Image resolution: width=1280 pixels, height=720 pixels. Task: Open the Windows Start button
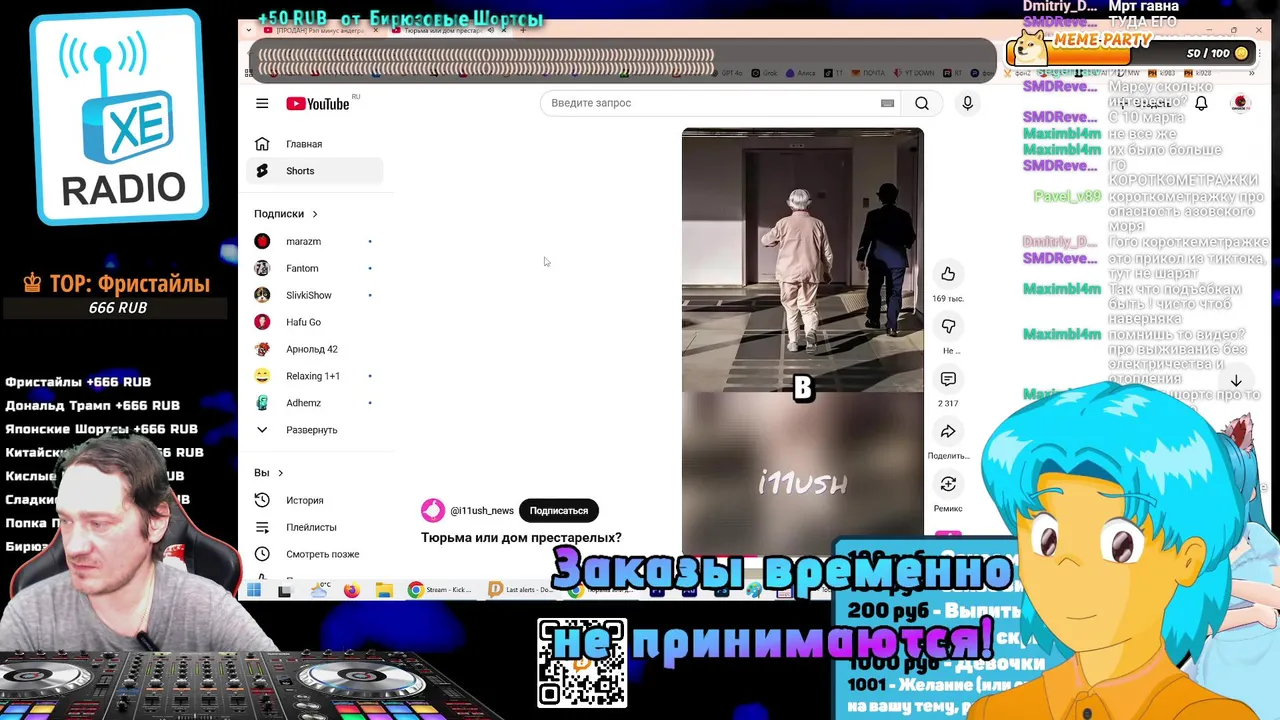[254, 590]
